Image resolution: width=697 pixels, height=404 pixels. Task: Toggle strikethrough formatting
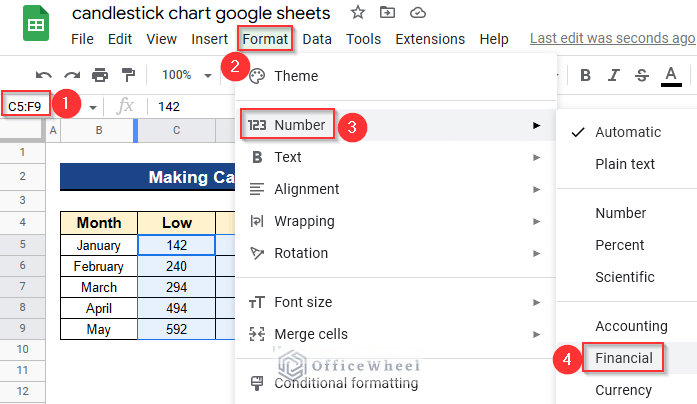coord(642,75)
